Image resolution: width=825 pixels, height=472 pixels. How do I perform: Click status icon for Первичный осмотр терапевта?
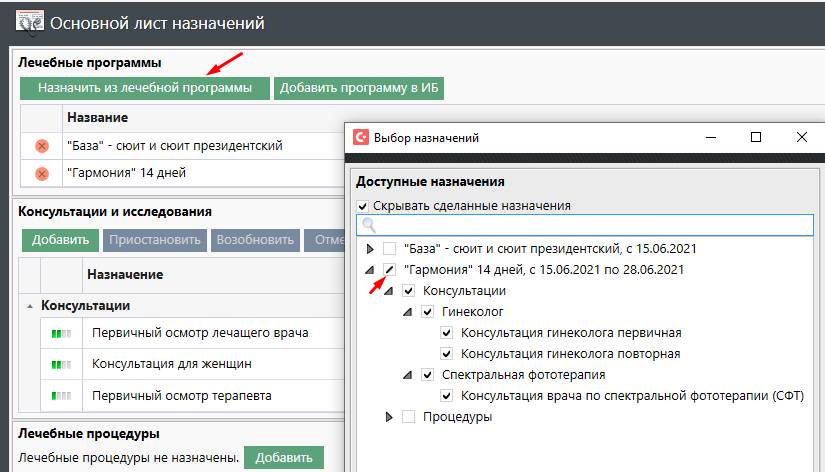63,396
